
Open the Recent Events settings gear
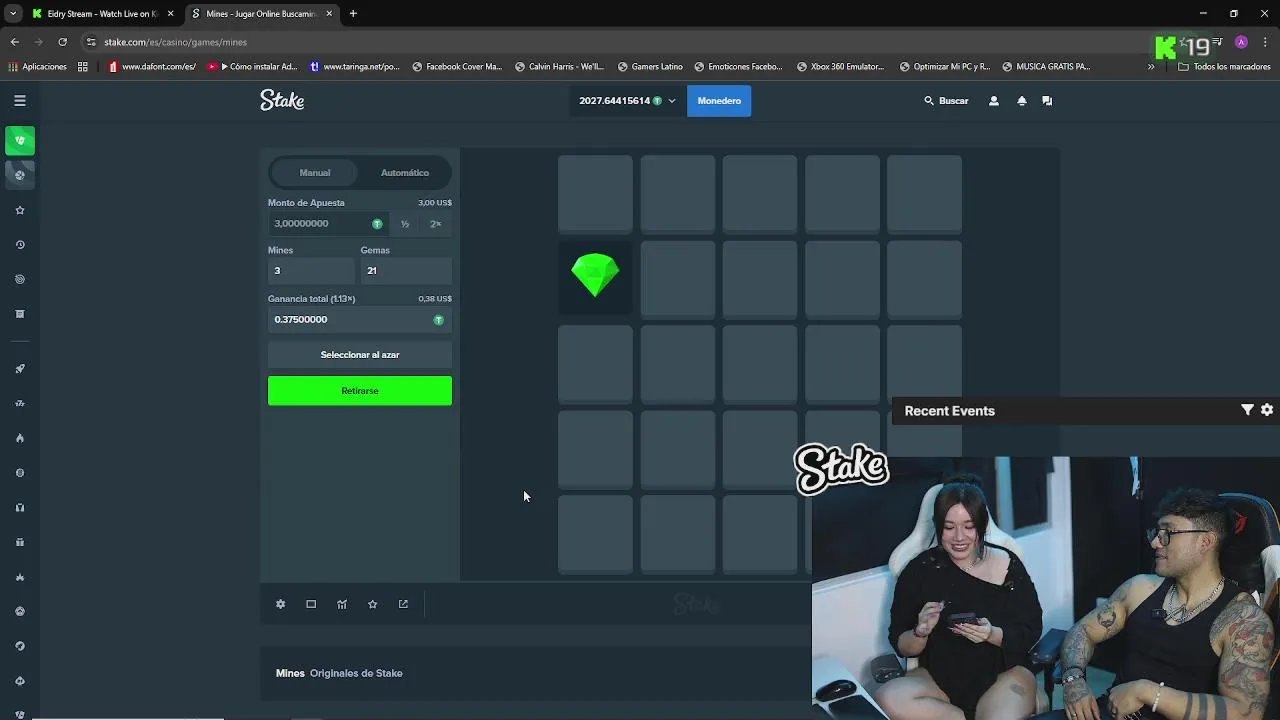click(x=1267, y=410)
